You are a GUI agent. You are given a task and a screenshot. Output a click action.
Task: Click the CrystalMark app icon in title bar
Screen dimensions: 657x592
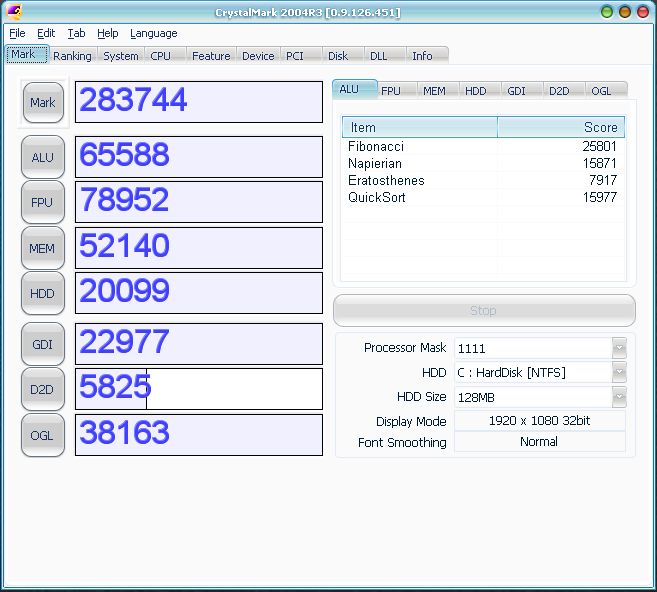14,11
